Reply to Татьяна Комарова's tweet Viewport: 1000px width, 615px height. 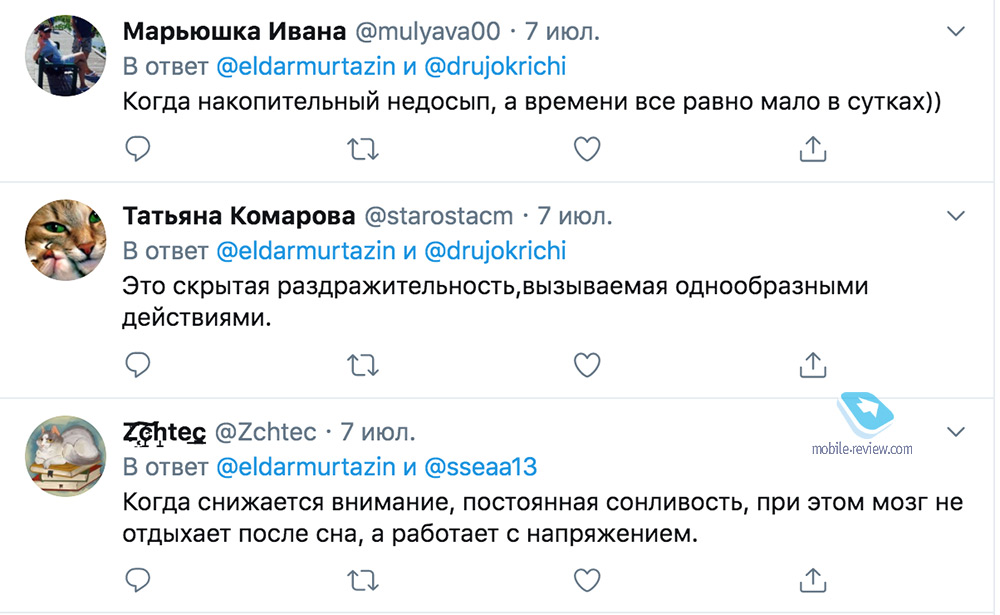(137, 364)
